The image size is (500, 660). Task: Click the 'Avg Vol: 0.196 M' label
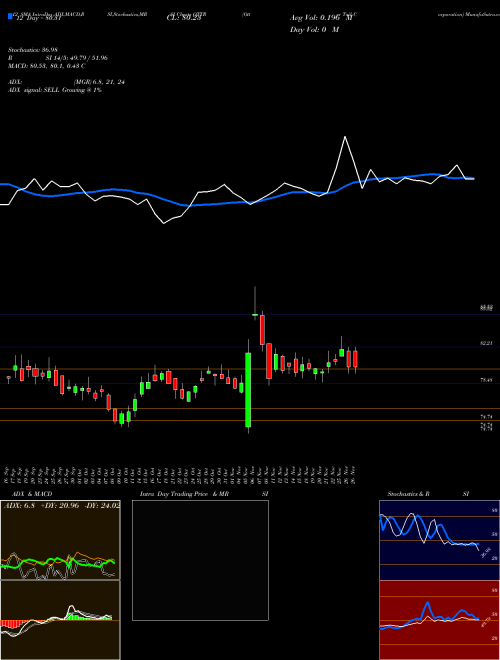[323, 18]
